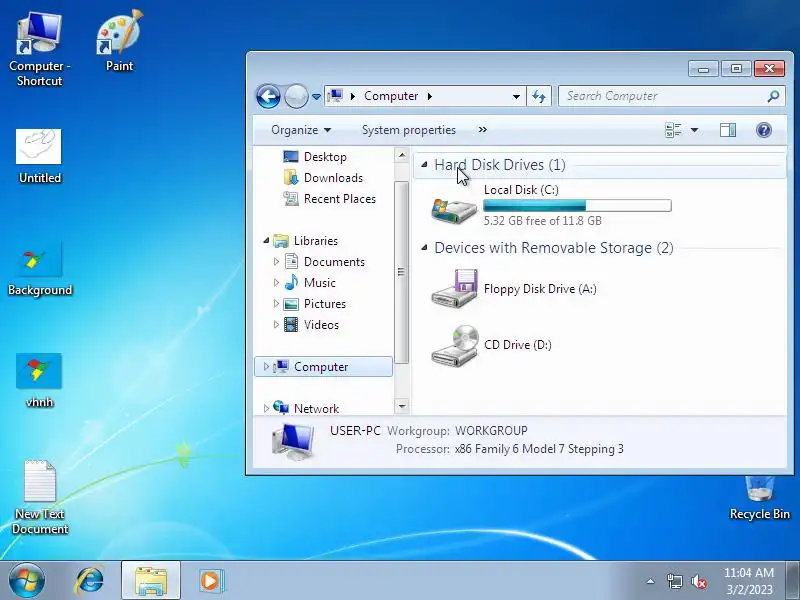Click System properties in the toolbar
The width and height of the screenshot is (800, 600).
409,130
